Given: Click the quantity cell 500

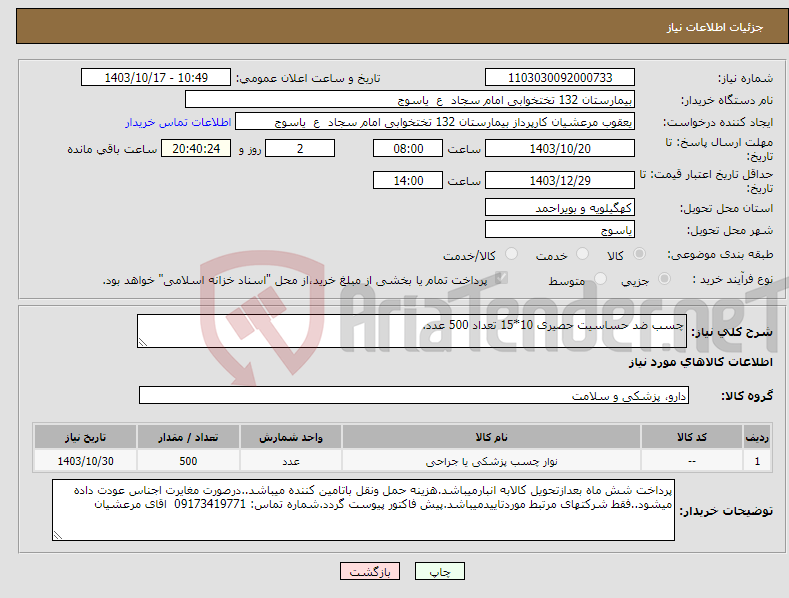Looking at the screenshot, I should coord(188,461).
